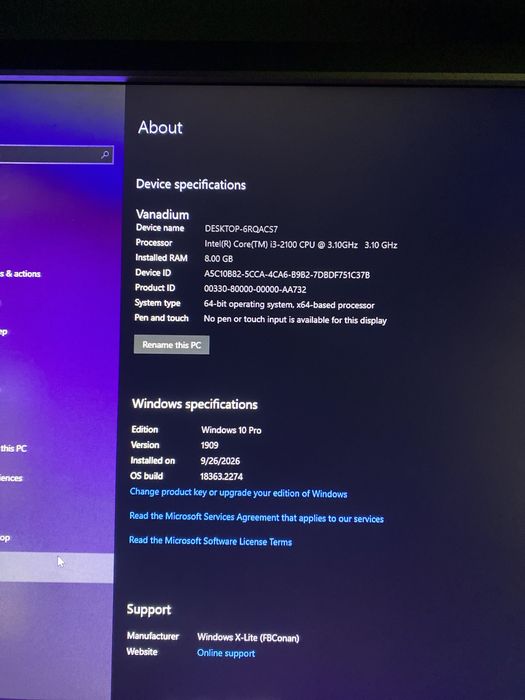The height and width of the screenshot is (700, 525).
Task: Click the Product ID value 00330-80000-00000-AA732
Action: pos(255,289)
